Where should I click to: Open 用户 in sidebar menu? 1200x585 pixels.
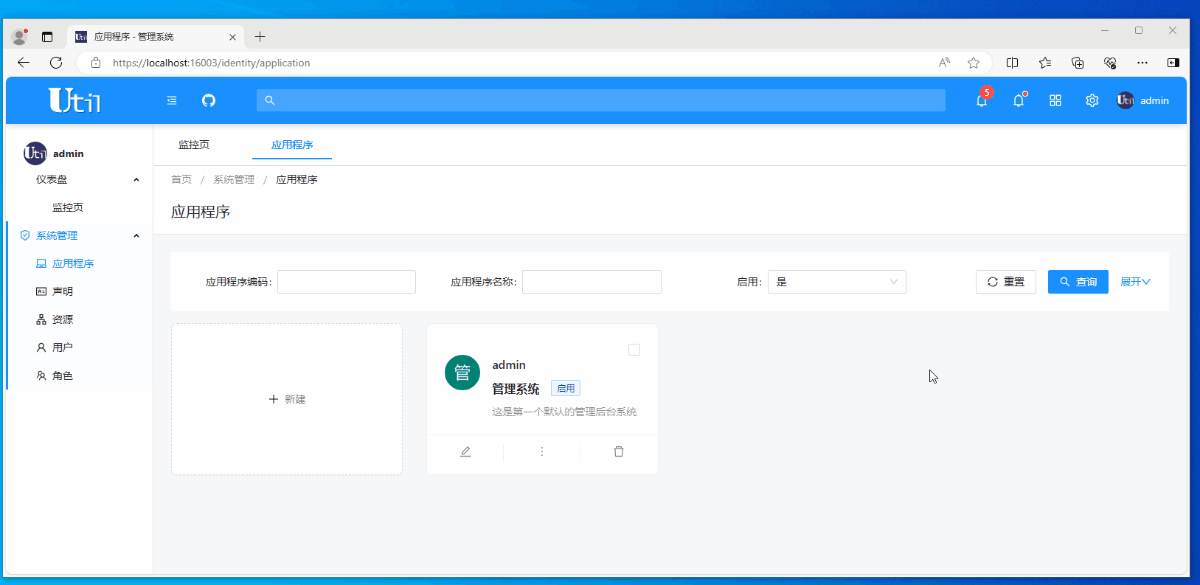[x=62, y=348]
